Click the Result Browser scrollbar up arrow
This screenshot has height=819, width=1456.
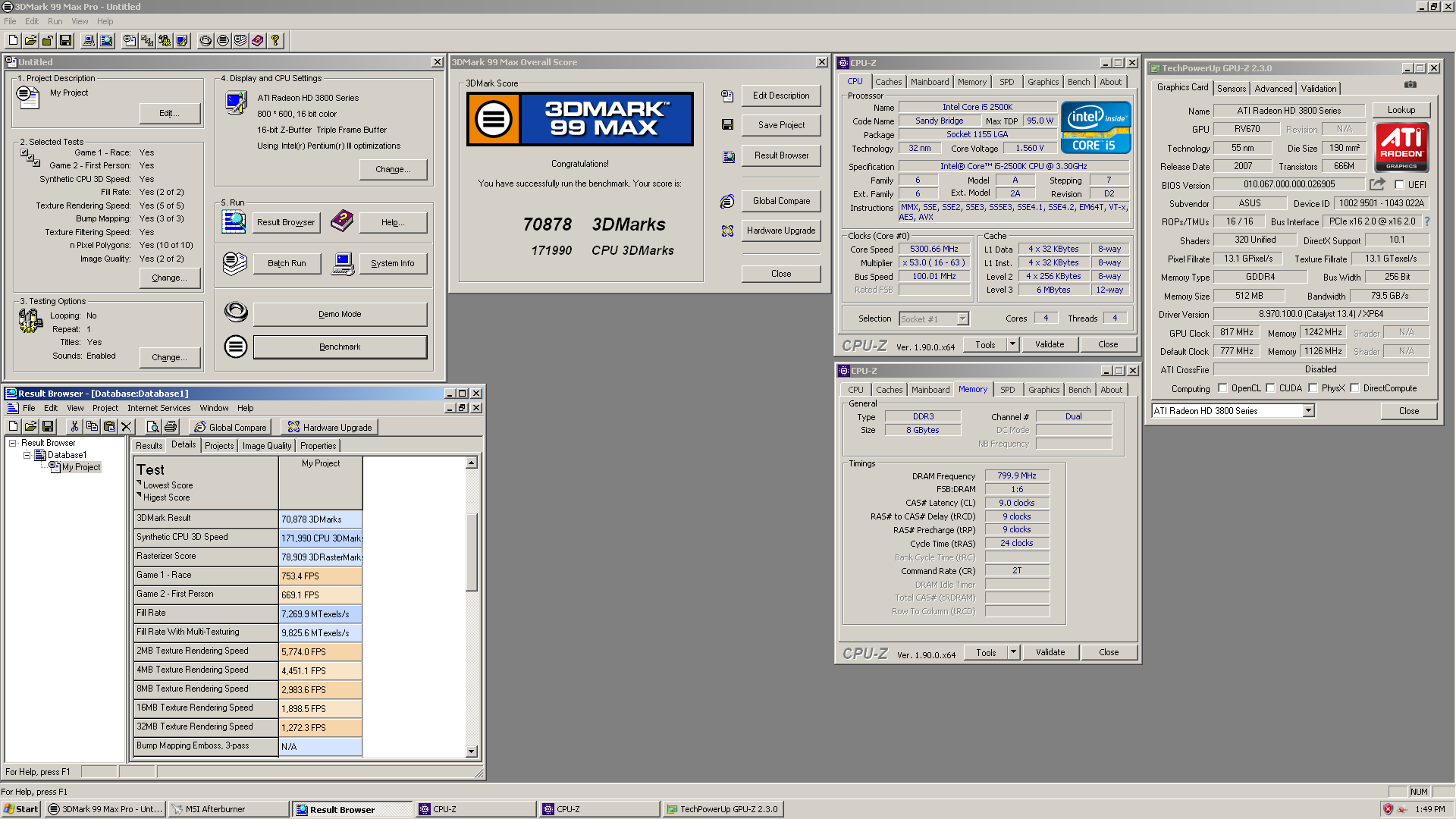pos(472,463)
